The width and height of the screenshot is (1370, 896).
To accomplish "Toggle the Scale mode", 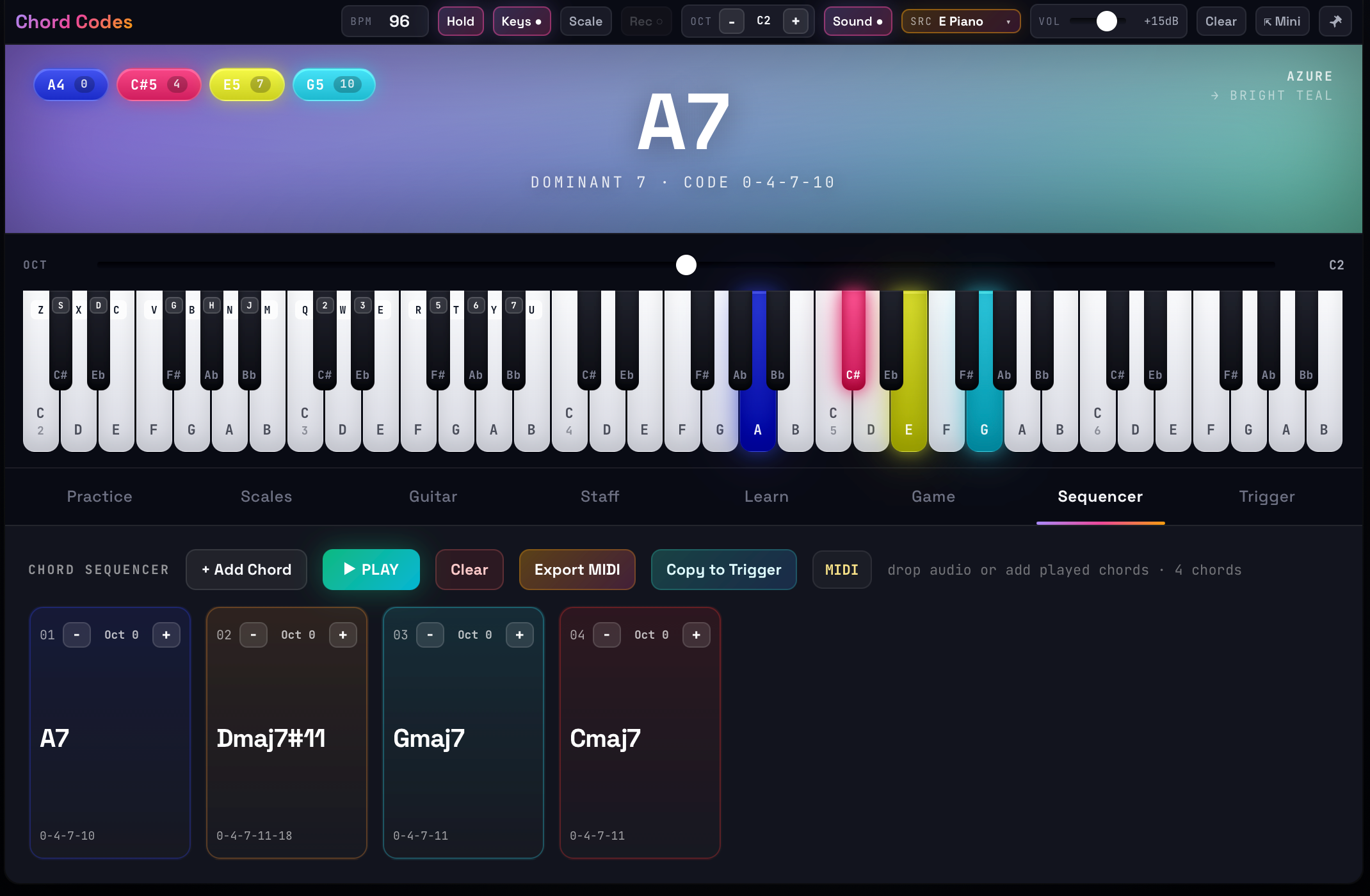I will [x=586, y=21].
